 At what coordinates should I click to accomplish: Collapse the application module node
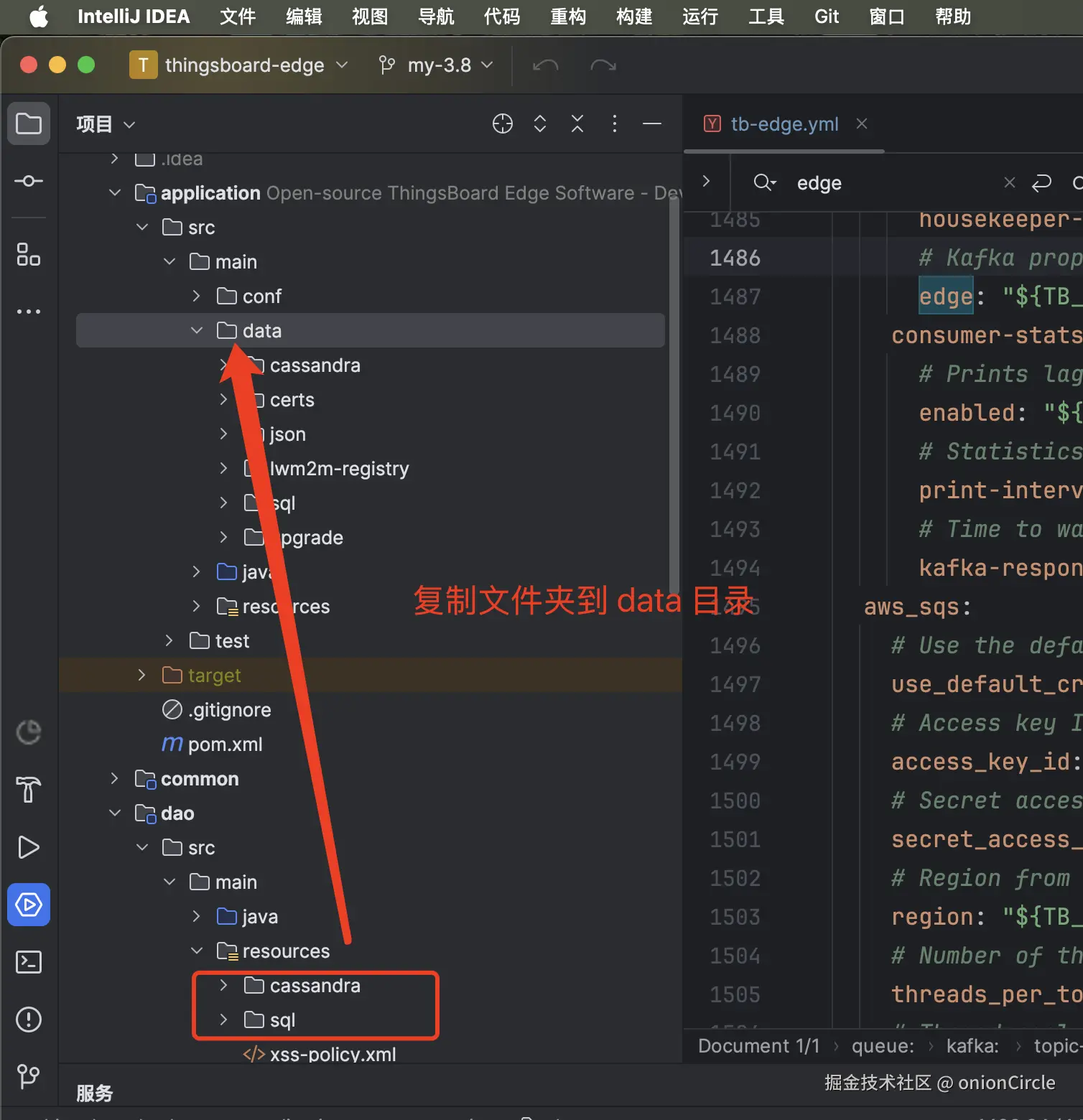[x=115, y=193]
